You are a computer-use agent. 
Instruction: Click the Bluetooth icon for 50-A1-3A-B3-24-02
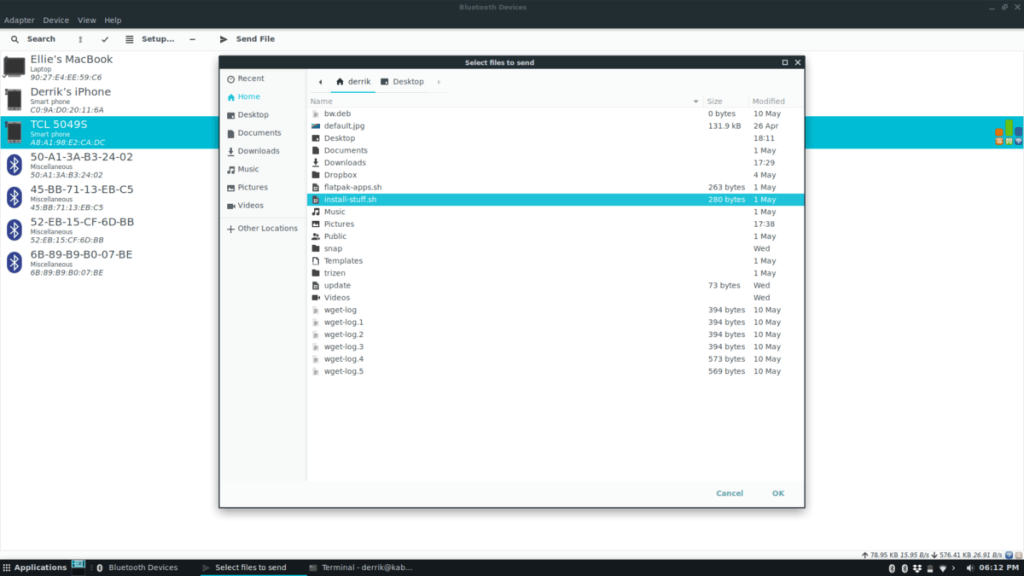tap(14, 164)
